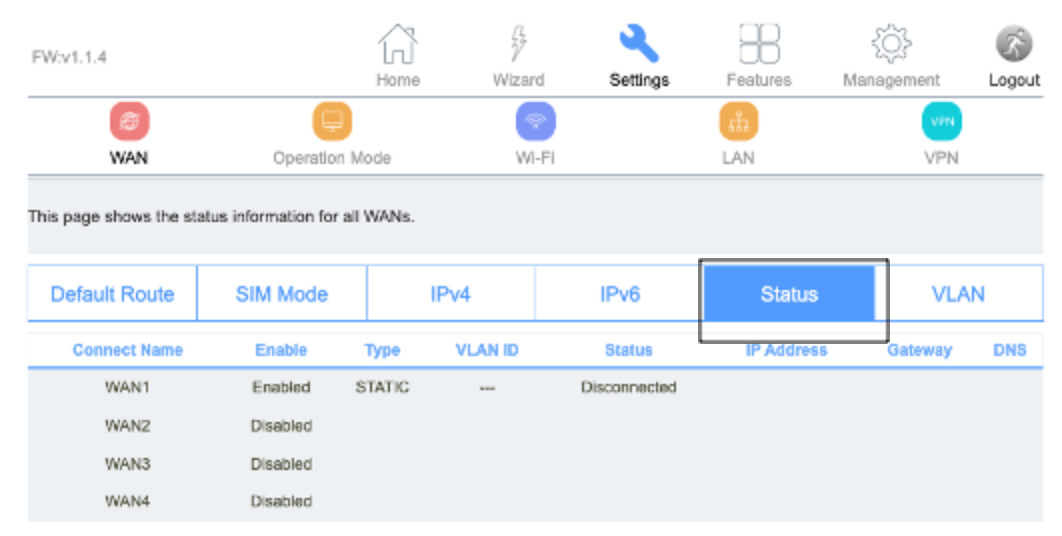Open the IPv6 tab
The width and height of the screenshot is (1062, 536).
point(620,293)
